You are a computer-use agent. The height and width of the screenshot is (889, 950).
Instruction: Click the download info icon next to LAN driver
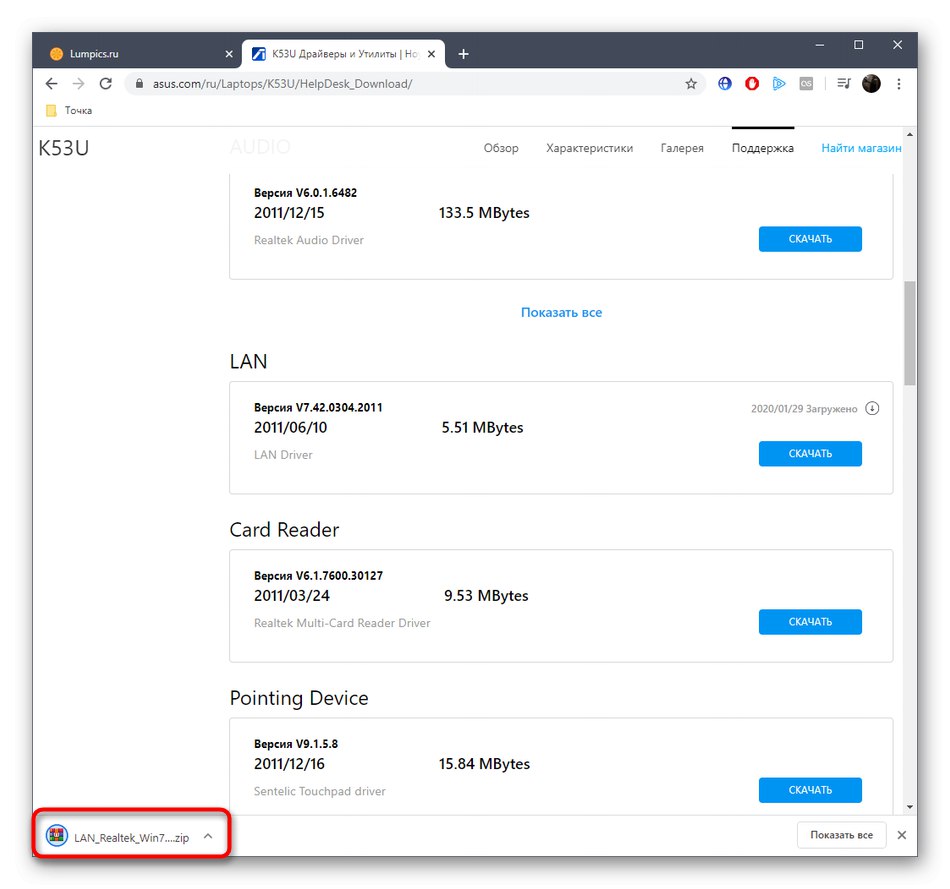click(x=872, y=408)
